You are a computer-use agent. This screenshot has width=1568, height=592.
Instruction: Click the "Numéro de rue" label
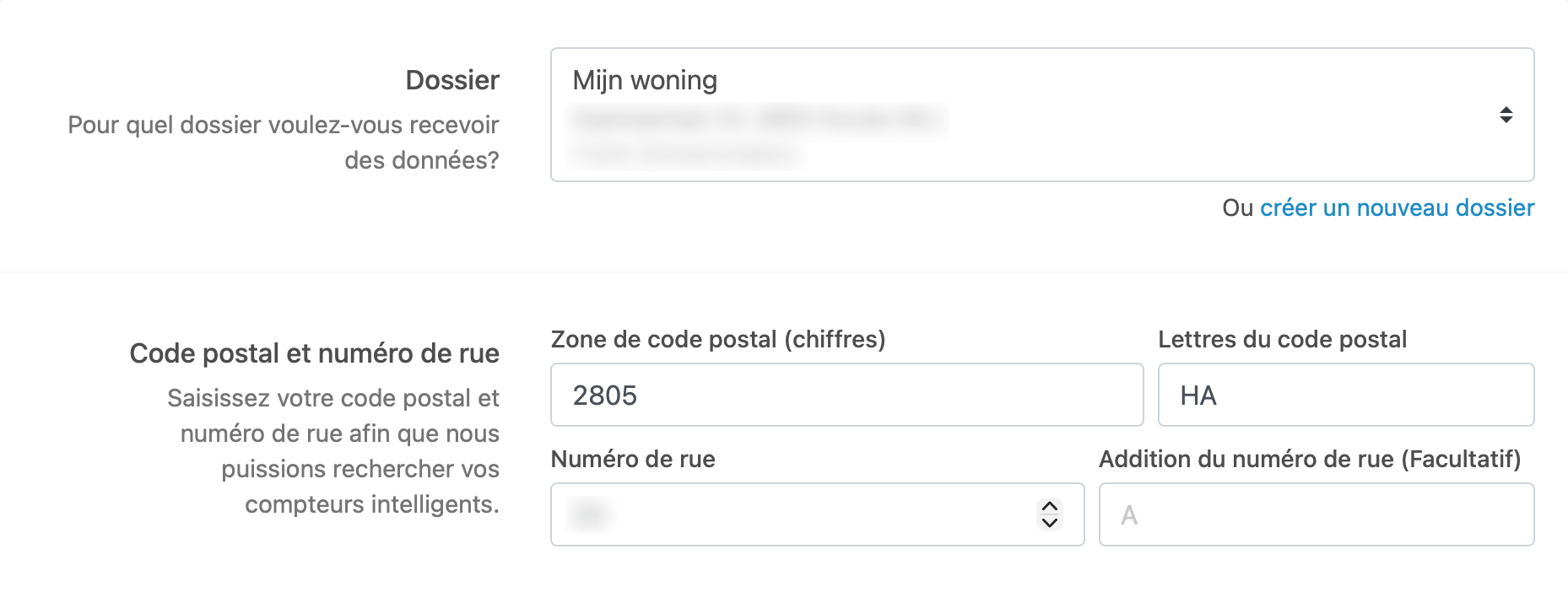[x=633, y=460]
